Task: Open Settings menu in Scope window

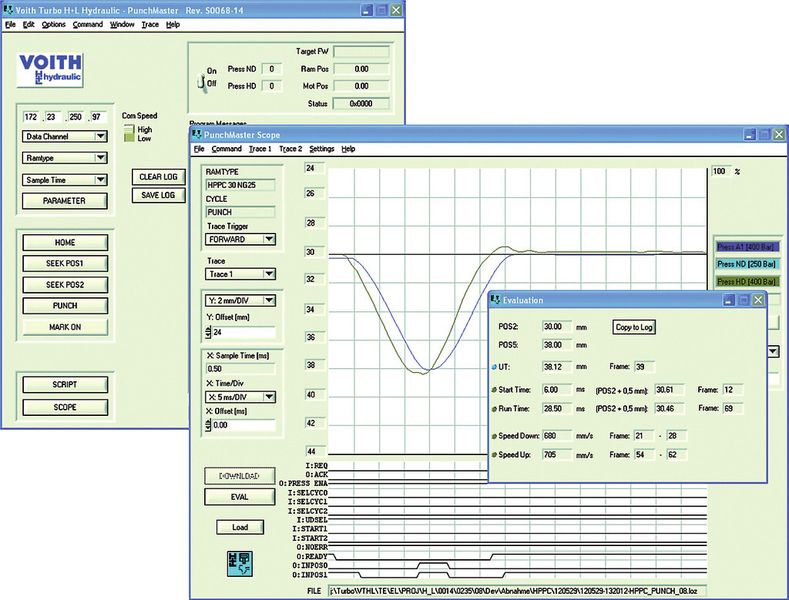Action: pos(322,149)
